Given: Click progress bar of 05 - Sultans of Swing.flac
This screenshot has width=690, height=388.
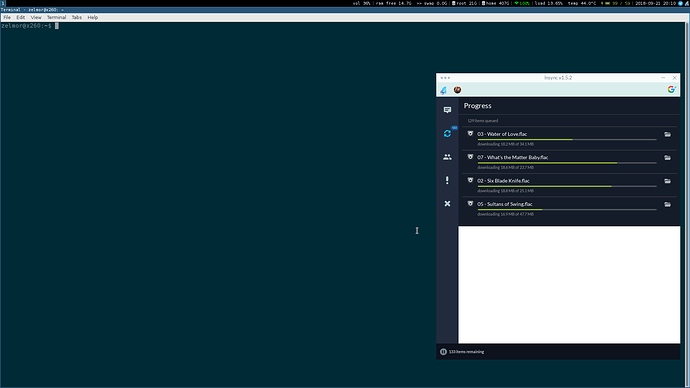Looking at the screenshot, I should point(567,209).
